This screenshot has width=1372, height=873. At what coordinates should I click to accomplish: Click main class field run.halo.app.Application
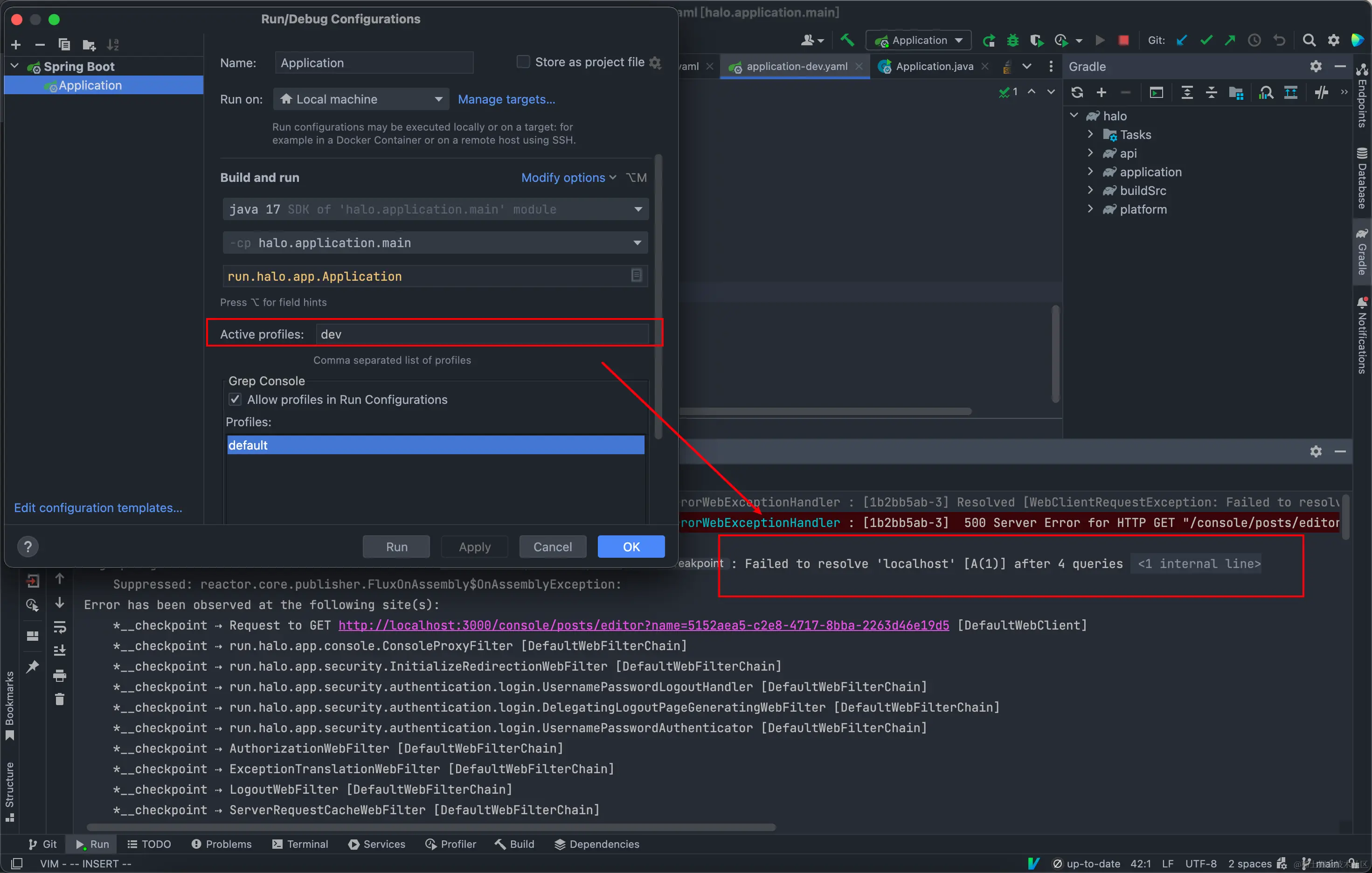pyautogui.click(x=435, y=277)
